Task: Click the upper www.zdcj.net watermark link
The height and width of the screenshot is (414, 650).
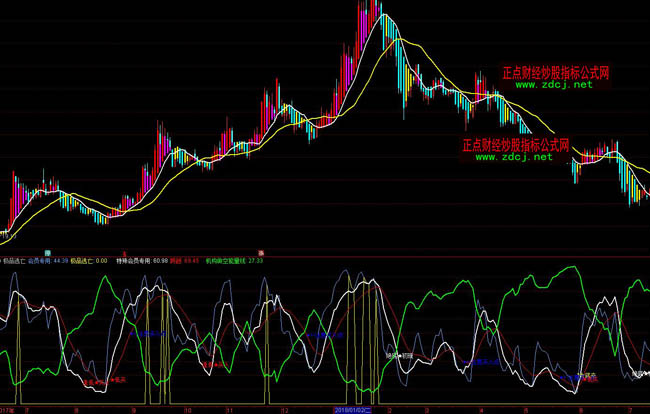Action: (554, 86)
